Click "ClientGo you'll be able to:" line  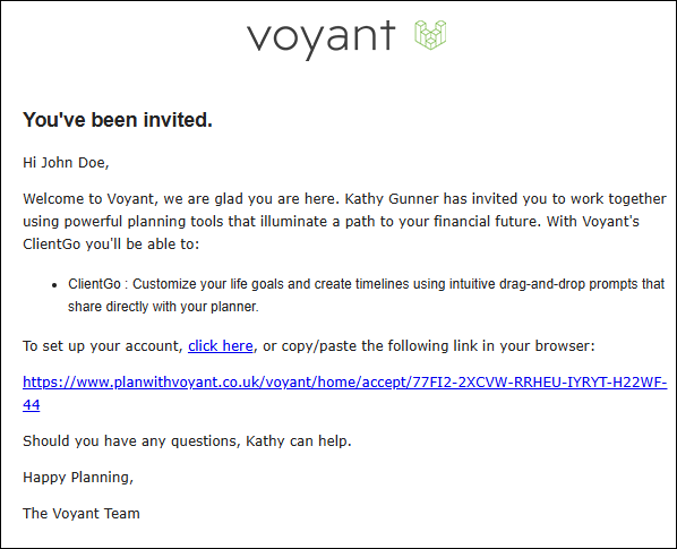click(111, 244)
